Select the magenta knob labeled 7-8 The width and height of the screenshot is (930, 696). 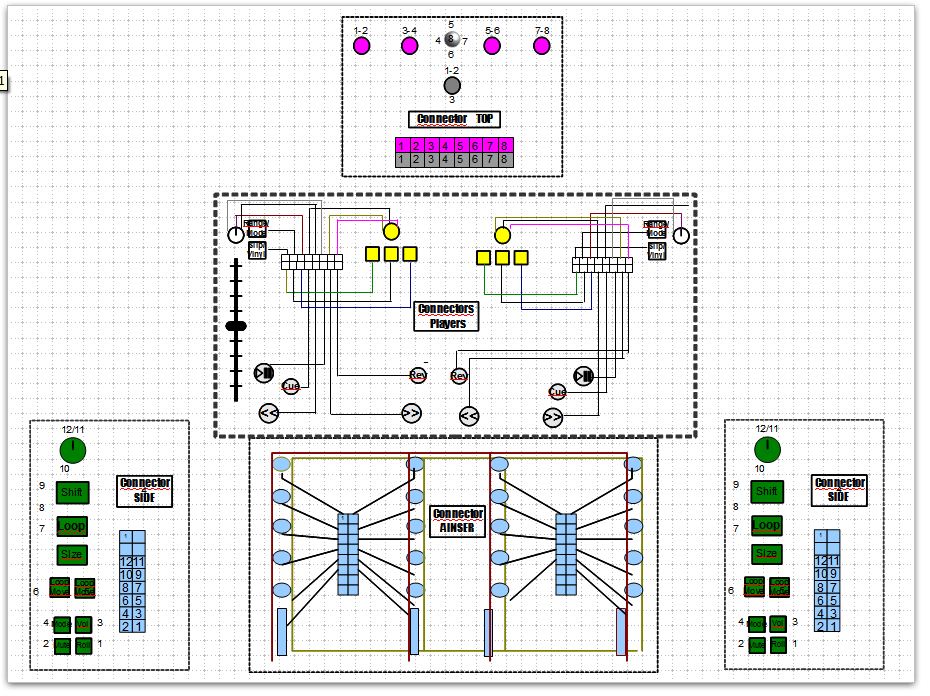[542, 45]
